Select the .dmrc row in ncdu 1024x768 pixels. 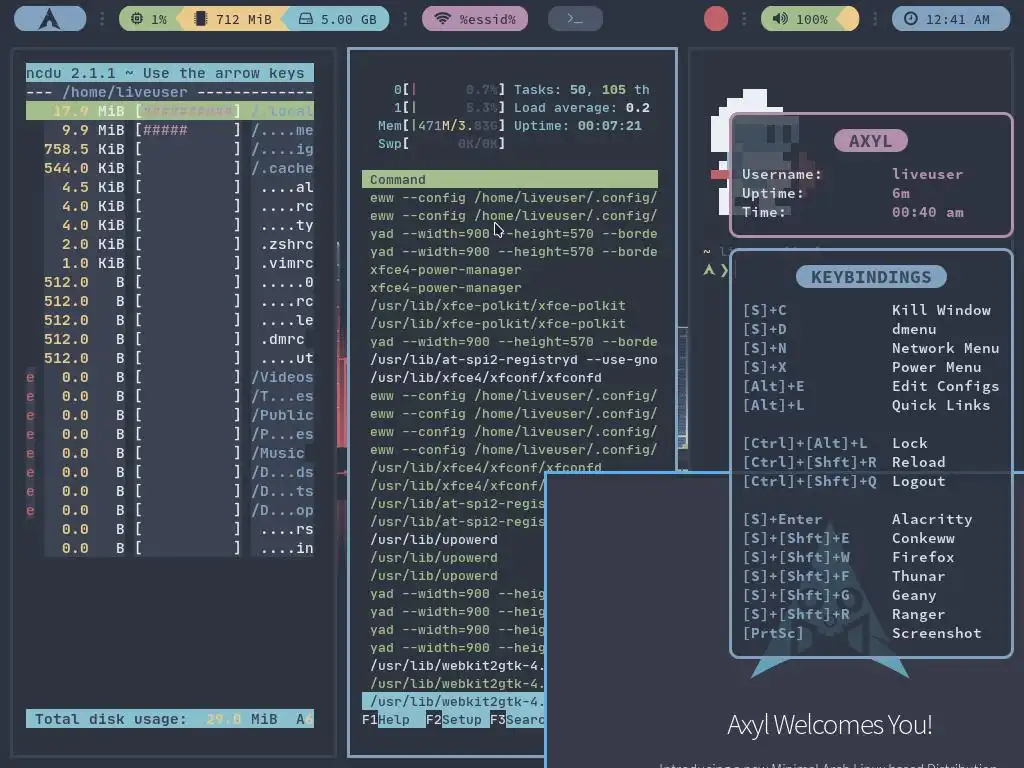[170, 339]
